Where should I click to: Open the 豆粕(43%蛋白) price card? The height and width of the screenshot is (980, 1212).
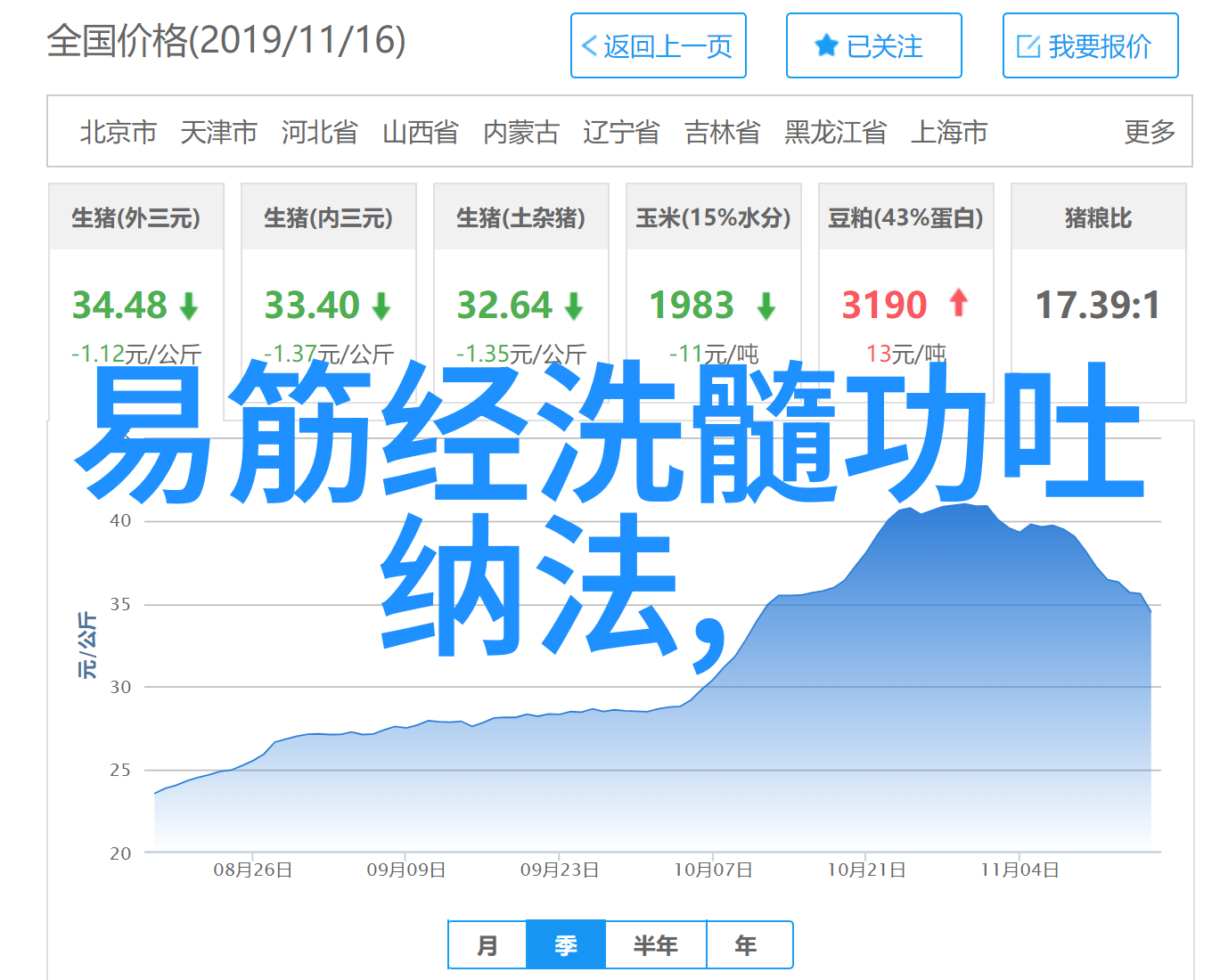coord(905,217)
